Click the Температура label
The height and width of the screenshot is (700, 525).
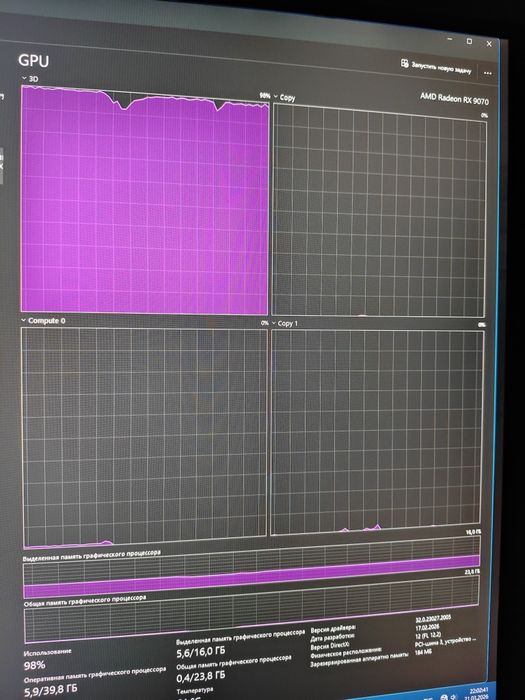tap(195, 690)
